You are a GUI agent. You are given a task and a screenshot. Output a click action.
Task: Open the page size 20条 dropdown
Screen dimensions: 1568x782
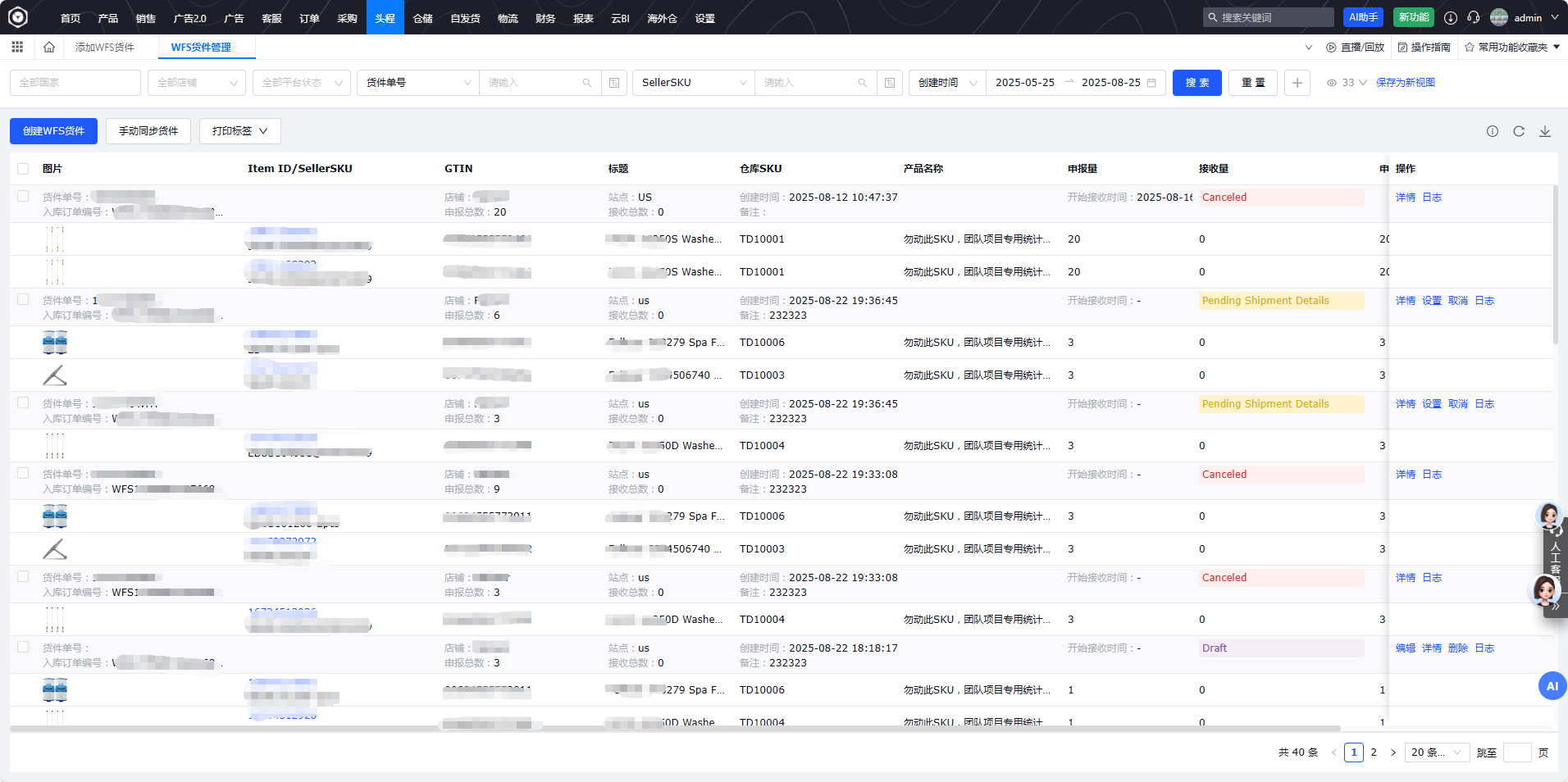pyautogui.click(x=1436, y=752)
